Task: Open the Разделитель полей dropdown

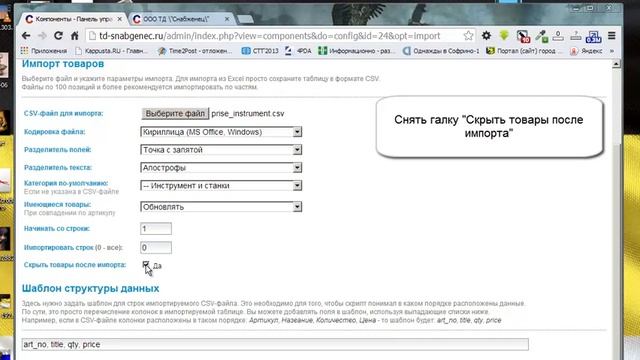Action: click(x=221, y=150)
